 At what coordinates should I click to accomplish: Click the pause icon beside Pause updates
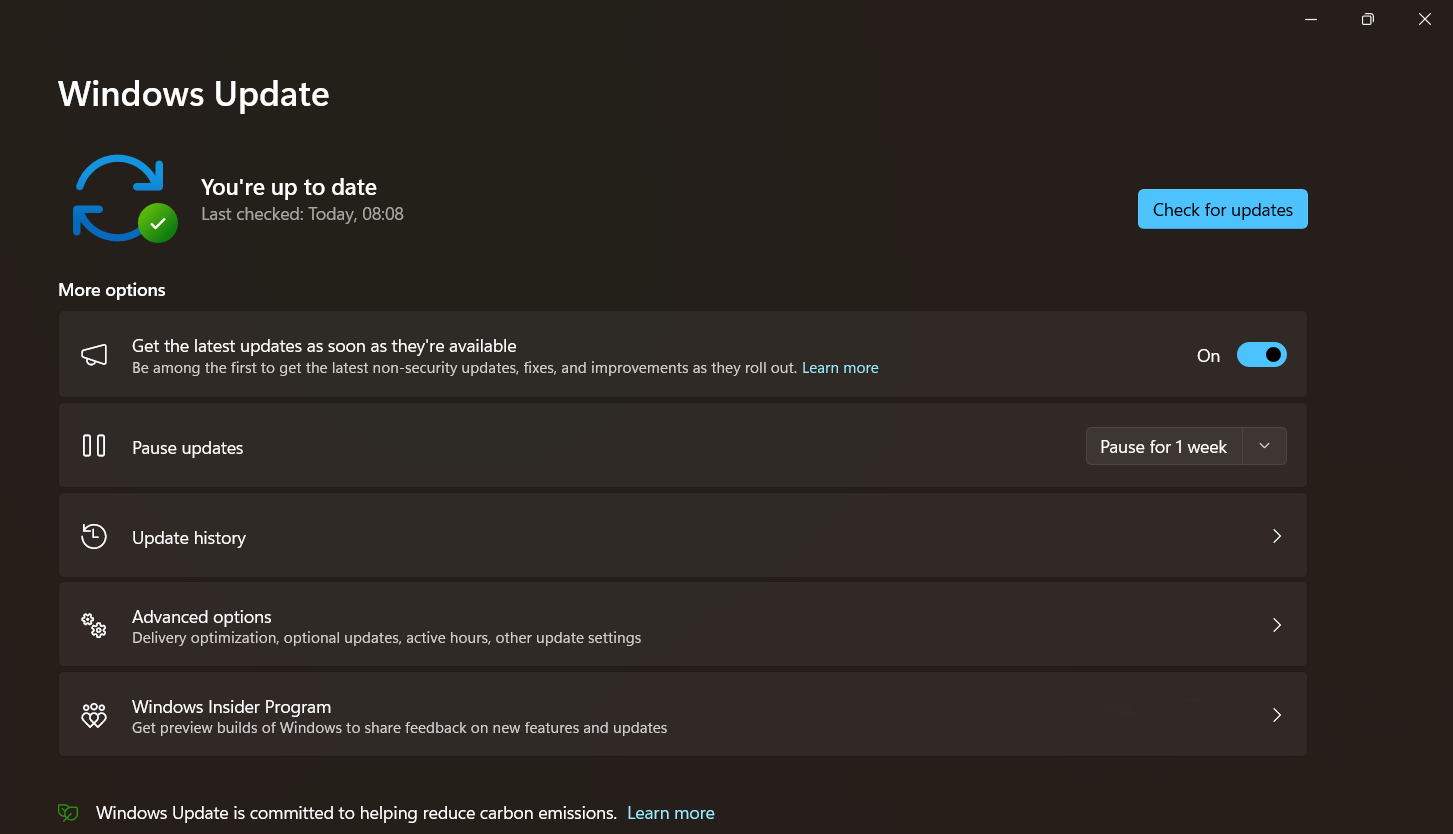click(x=94, y=446)
